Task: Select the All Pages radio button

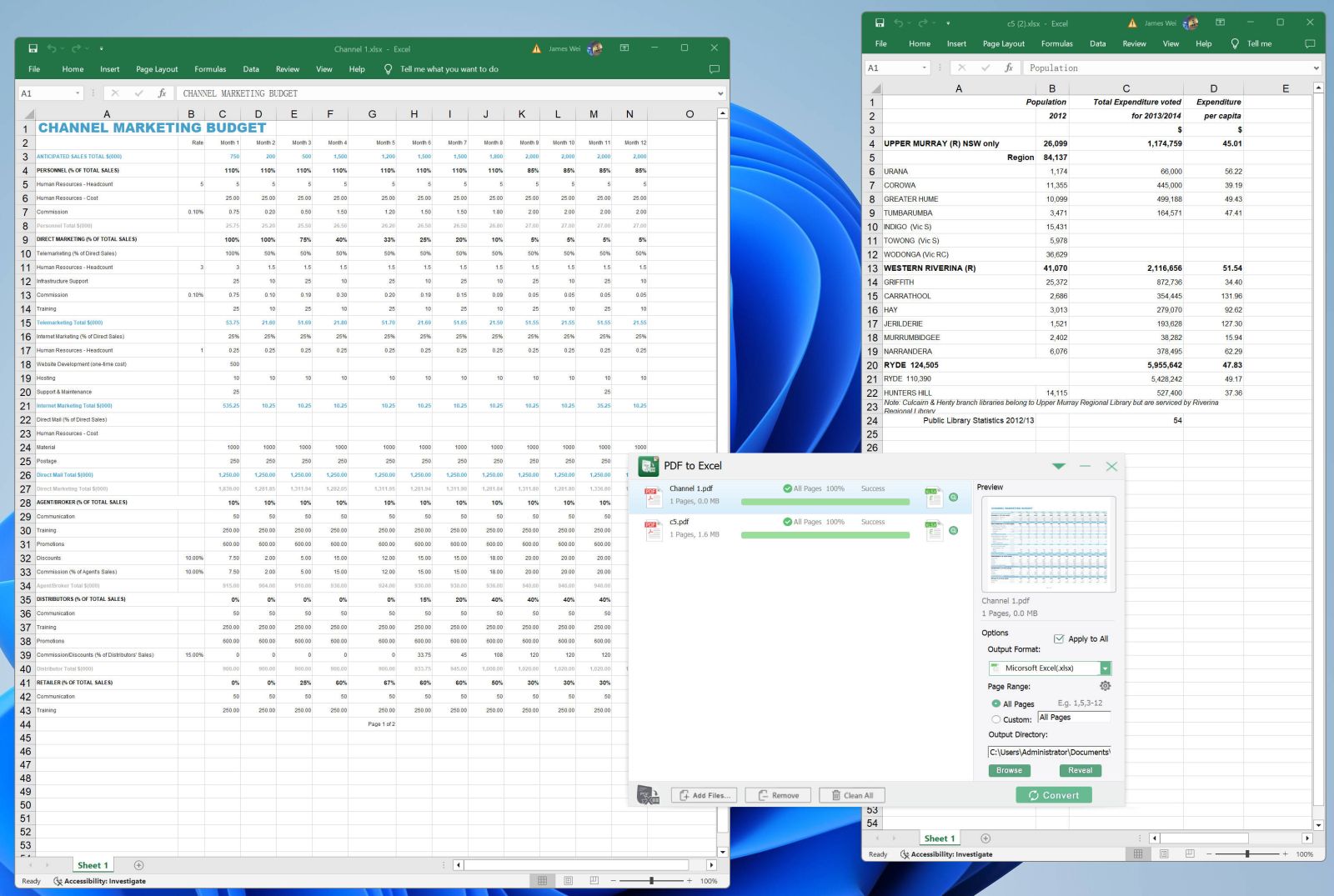Action: 995,704
